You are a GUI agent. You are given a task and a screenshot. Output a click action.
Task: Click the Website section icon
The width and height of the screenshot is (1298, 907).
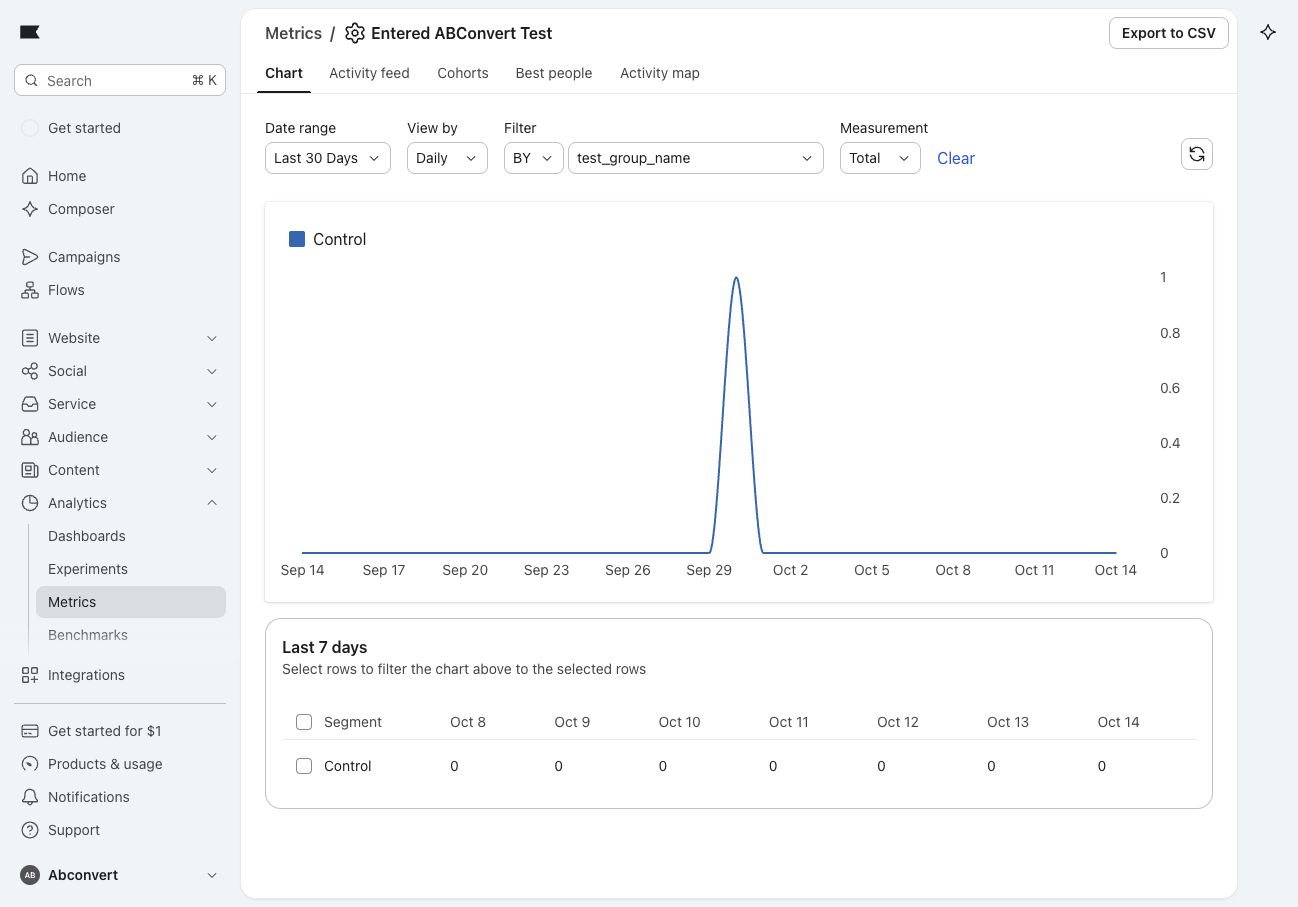point(30,338)
